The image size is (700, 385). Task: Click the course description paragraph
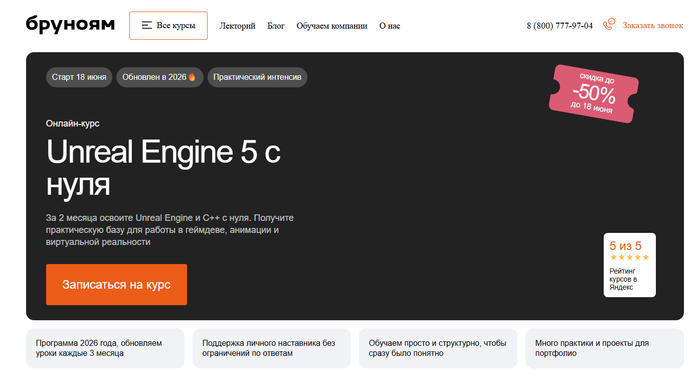170,230
